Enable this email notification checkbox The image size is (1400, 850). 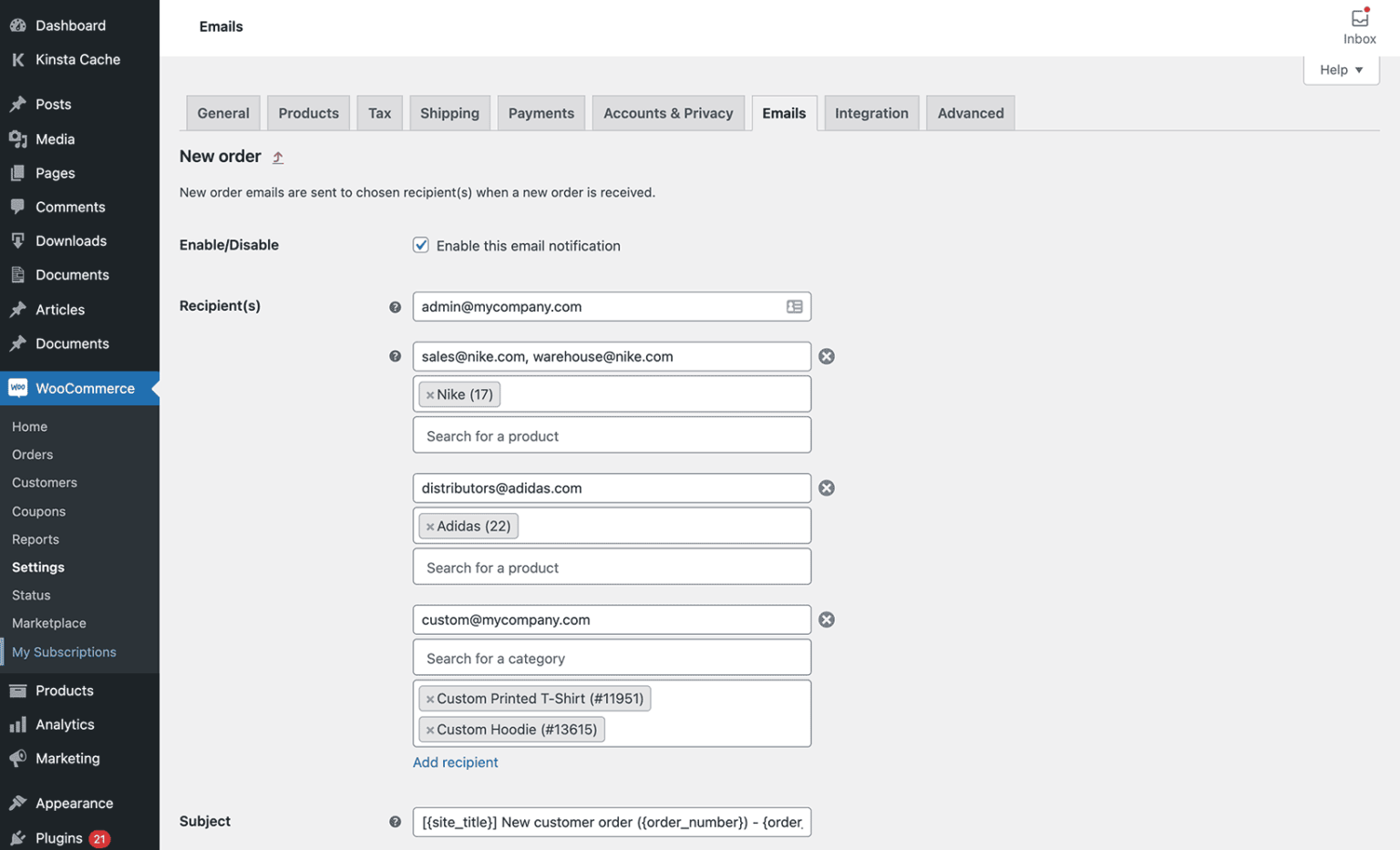[x=420, y=244]
